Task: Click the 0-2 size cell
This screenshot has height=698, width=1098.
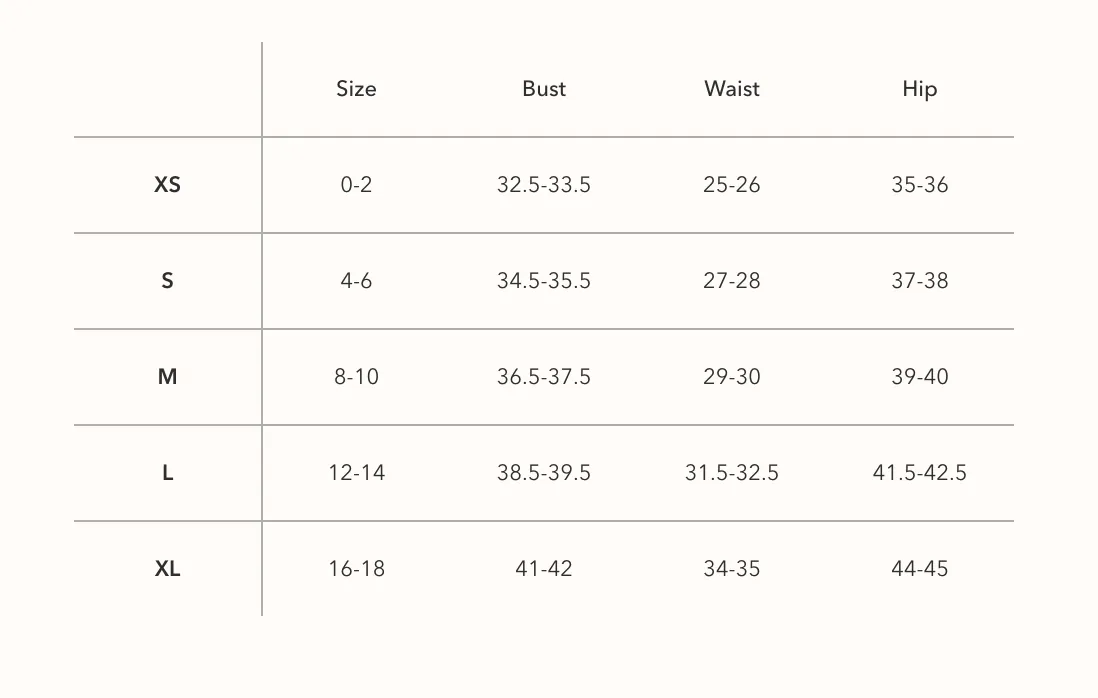Action: [356, 185]
